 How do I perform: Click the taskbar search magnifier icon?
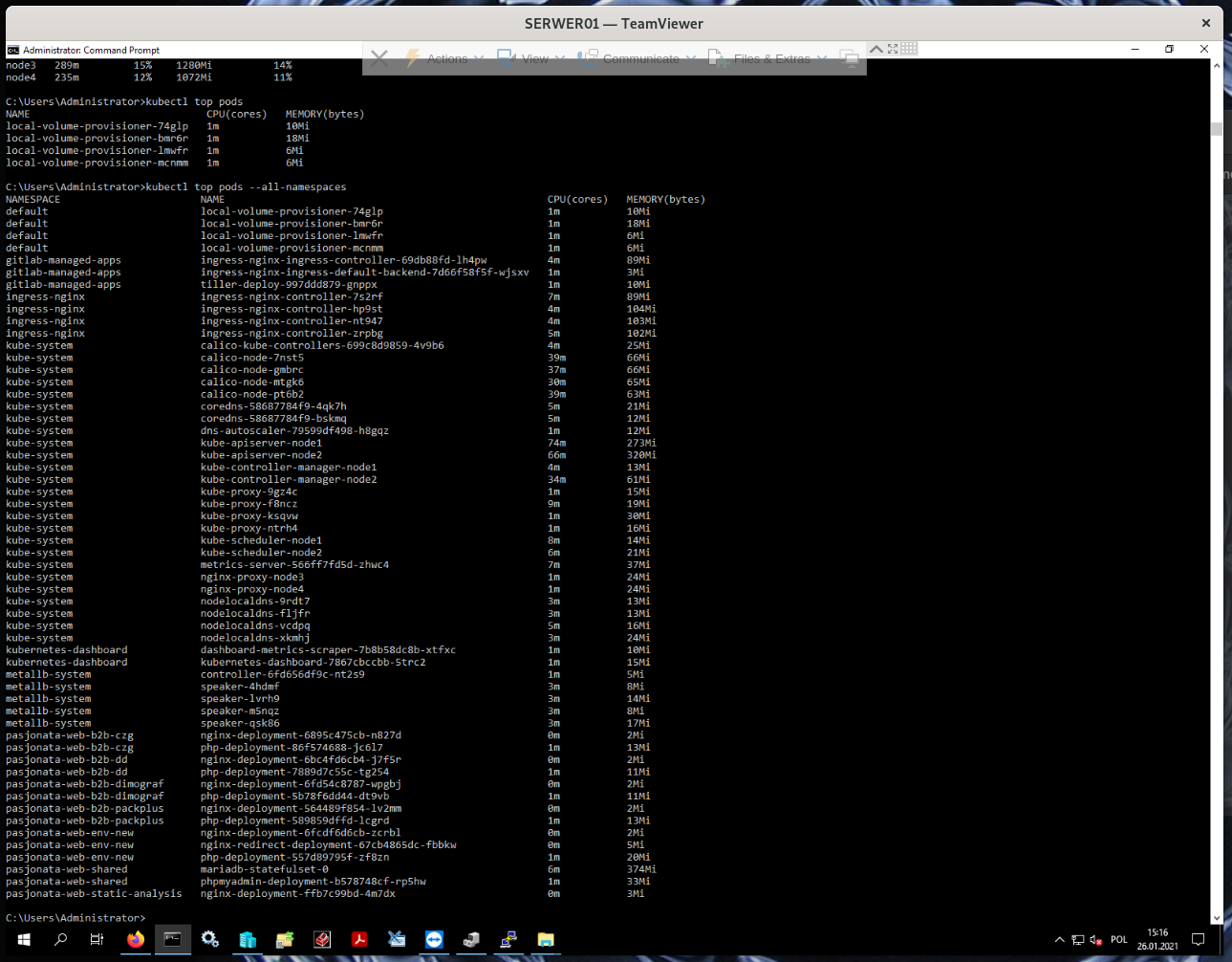click(60, 939)
